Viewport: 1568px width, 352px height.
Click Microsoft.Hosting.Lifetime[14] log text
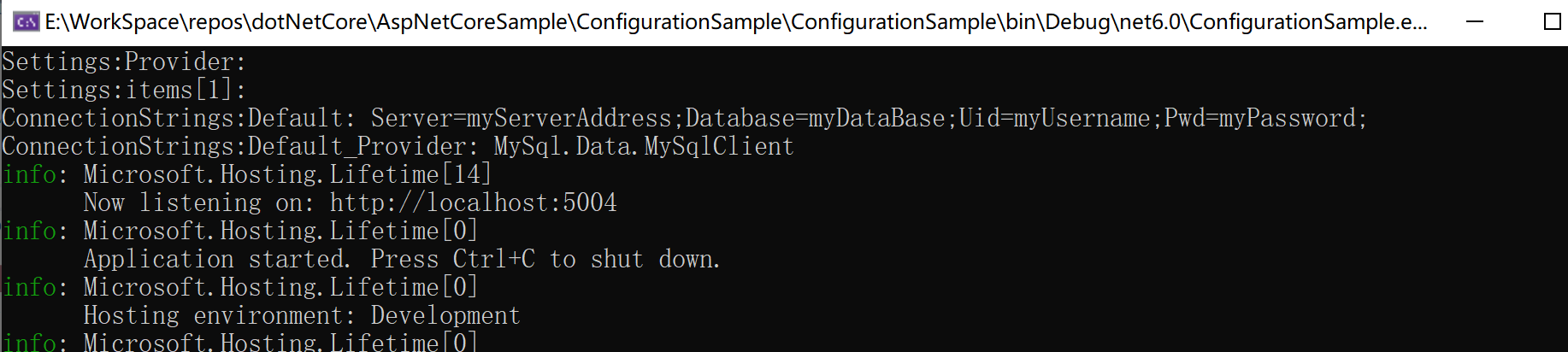288,174
